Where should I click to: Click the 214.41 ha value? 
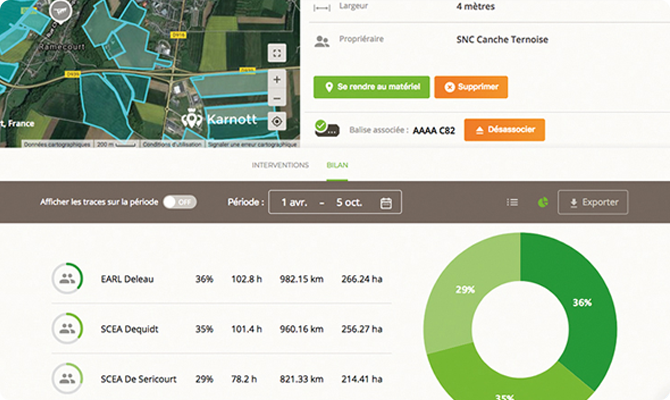(x=362, y=379)
